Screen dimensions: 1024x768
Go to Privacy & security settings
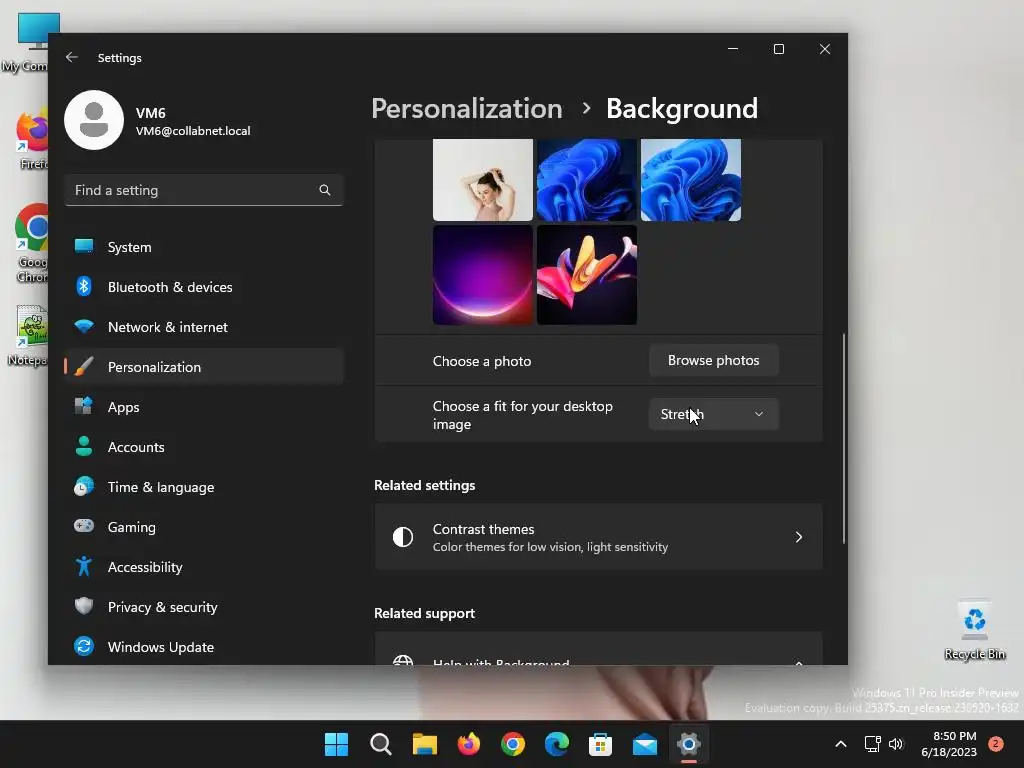tap(204, 606)
